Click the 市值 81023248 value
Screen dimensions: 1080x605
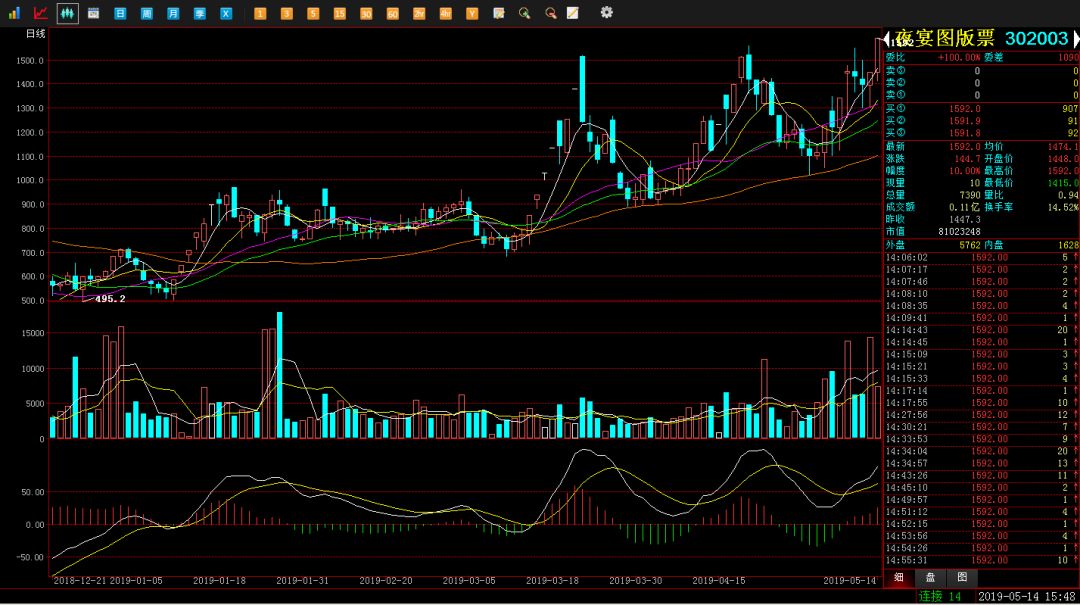[x=959, y=232]
